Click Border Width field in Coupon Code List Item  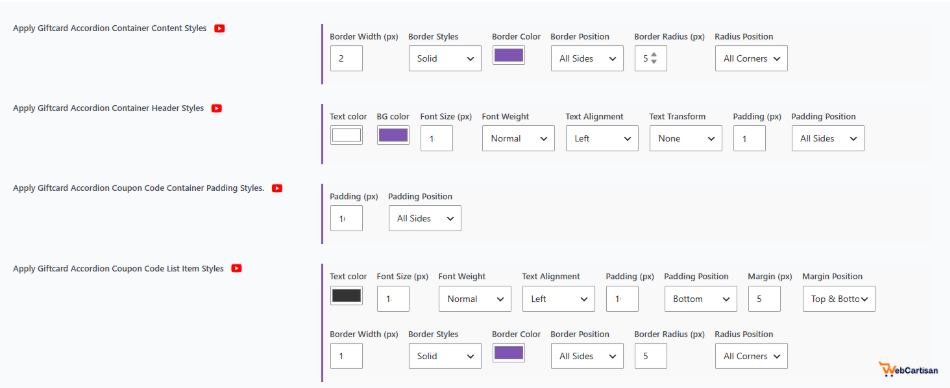(347, 356)
